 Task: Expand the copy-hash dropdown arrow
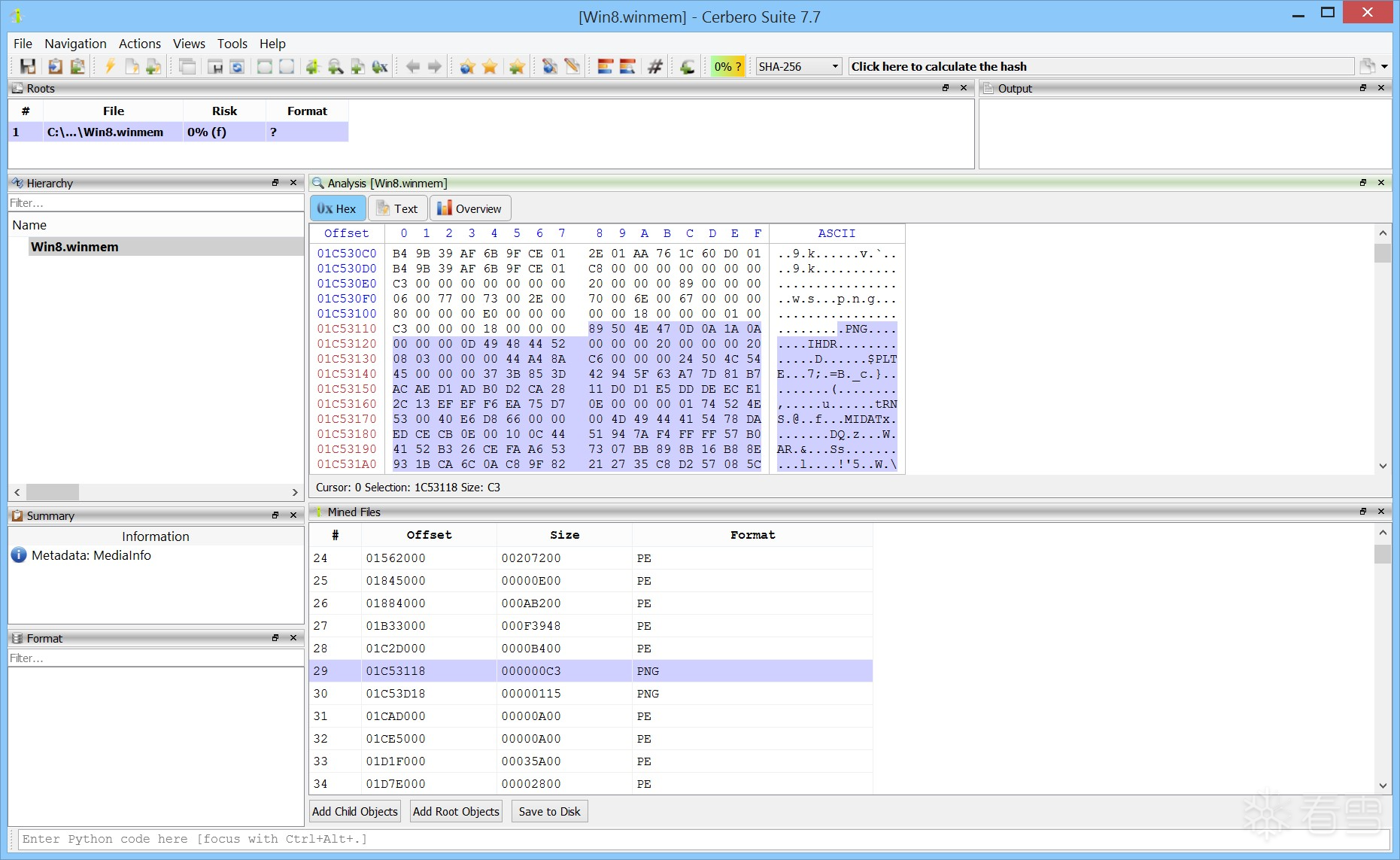click(1384, 66)
